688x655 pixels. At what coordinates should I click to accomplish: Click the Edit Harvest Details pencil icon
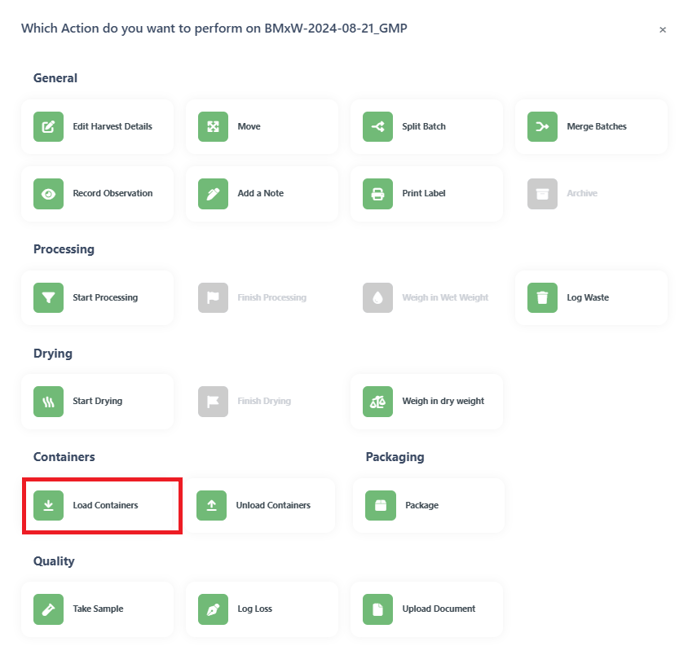(x=48, y=127)
